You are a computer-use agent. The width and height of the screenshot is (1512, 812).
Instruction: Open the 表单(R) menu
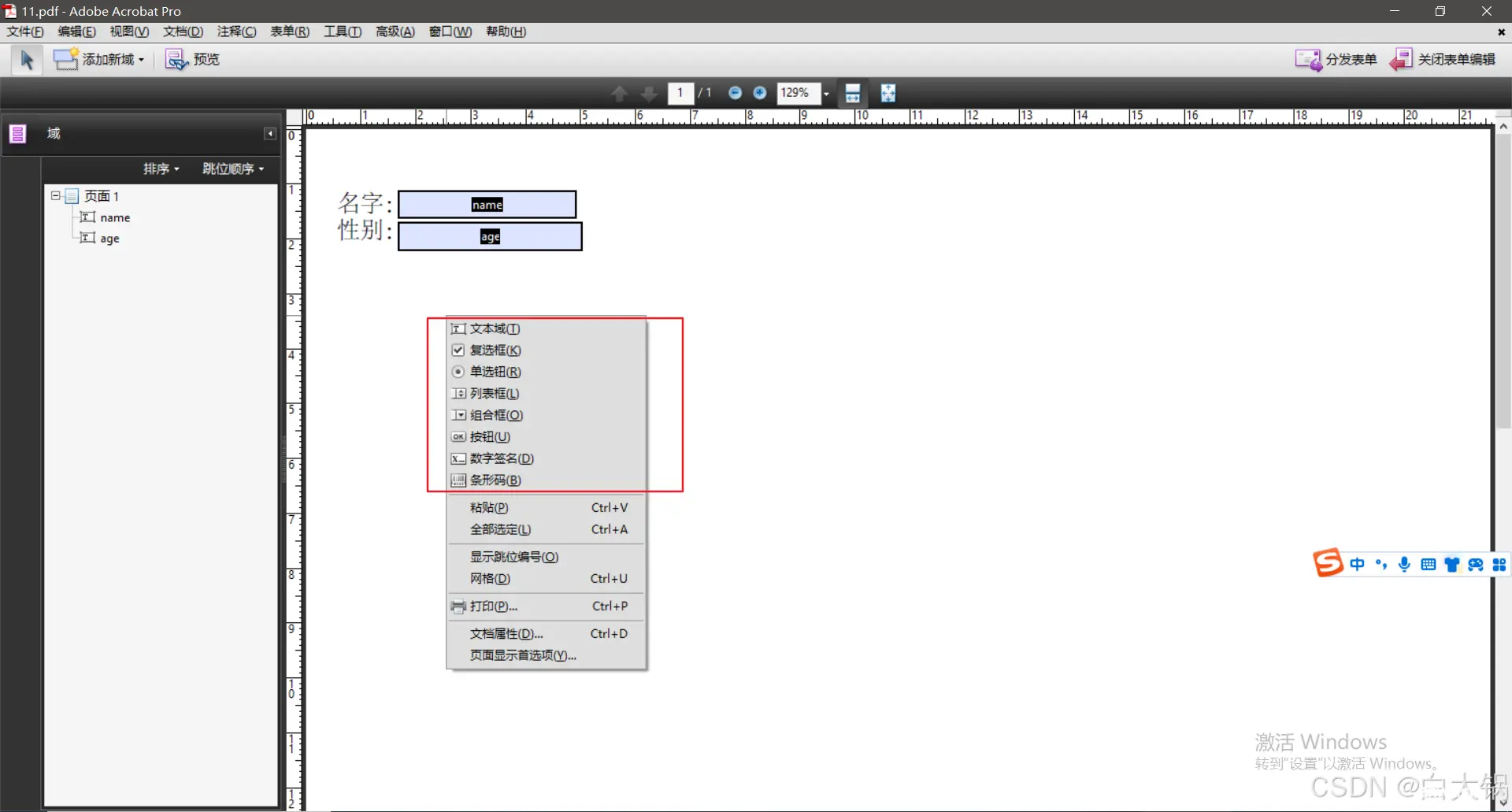tap(290, 32)
